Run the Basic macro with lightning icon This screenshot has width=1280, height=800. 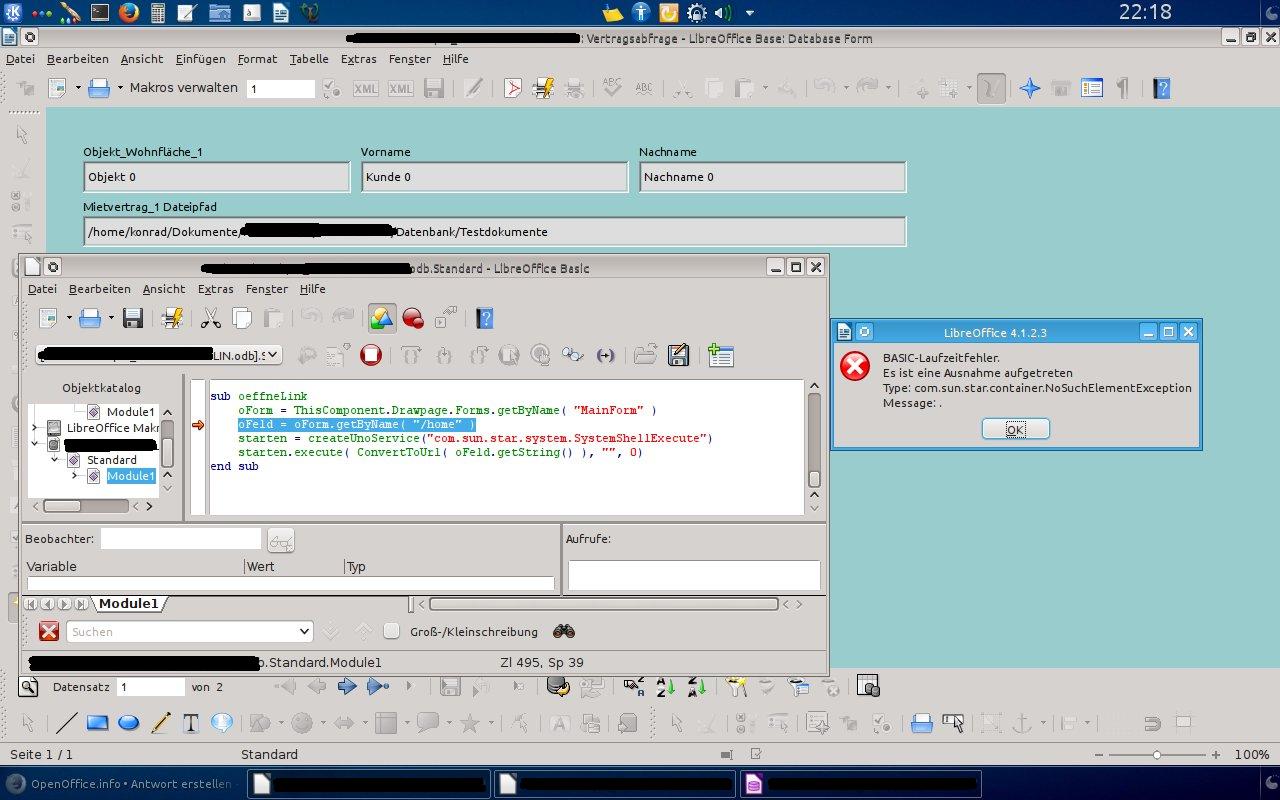(172, 318)
